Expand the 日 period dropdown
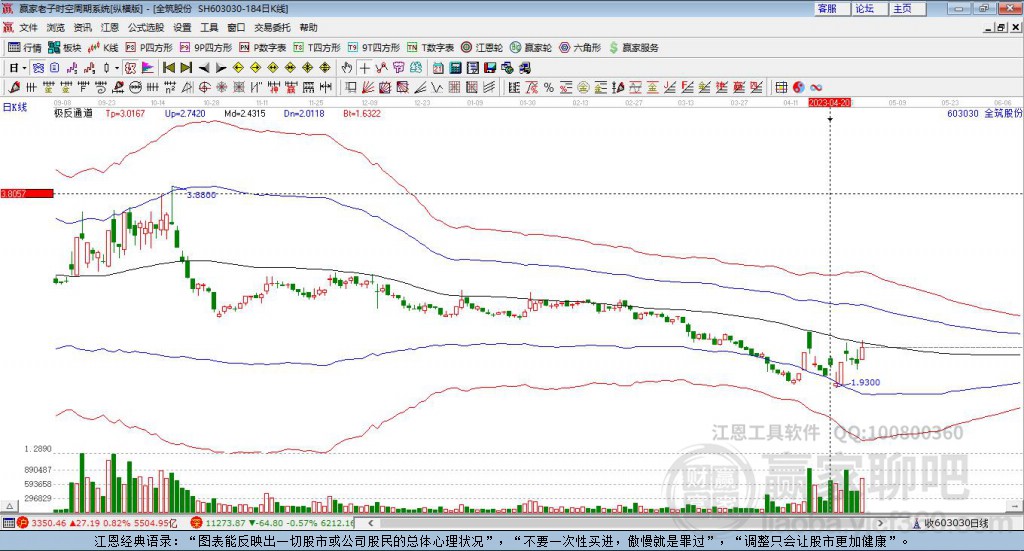Screen dimensions: 1024x551 coord(24,68)
